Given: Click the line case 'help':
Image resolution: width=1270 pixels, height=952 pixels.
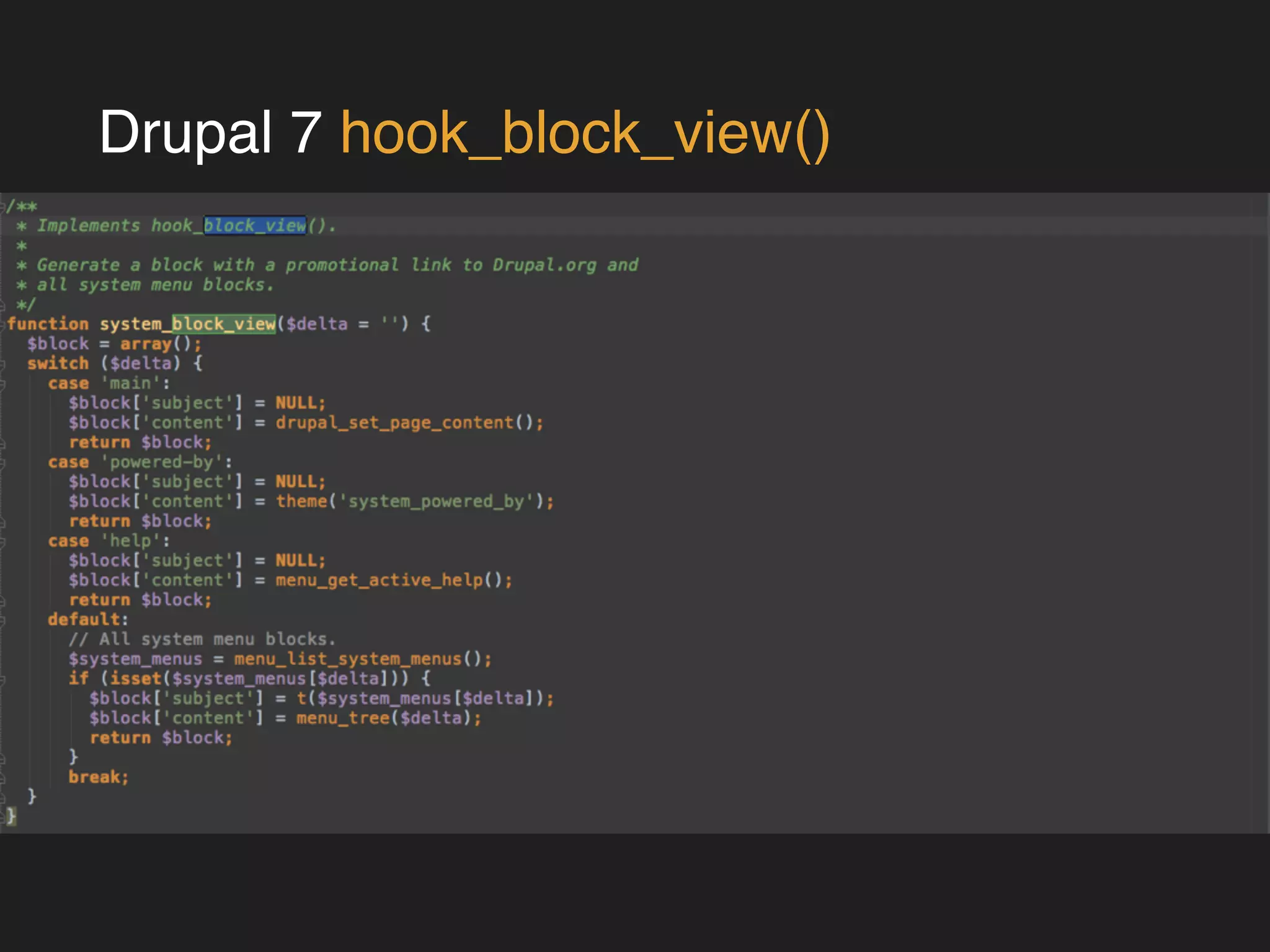Looking at the screenshot, I should coord(109,540).
